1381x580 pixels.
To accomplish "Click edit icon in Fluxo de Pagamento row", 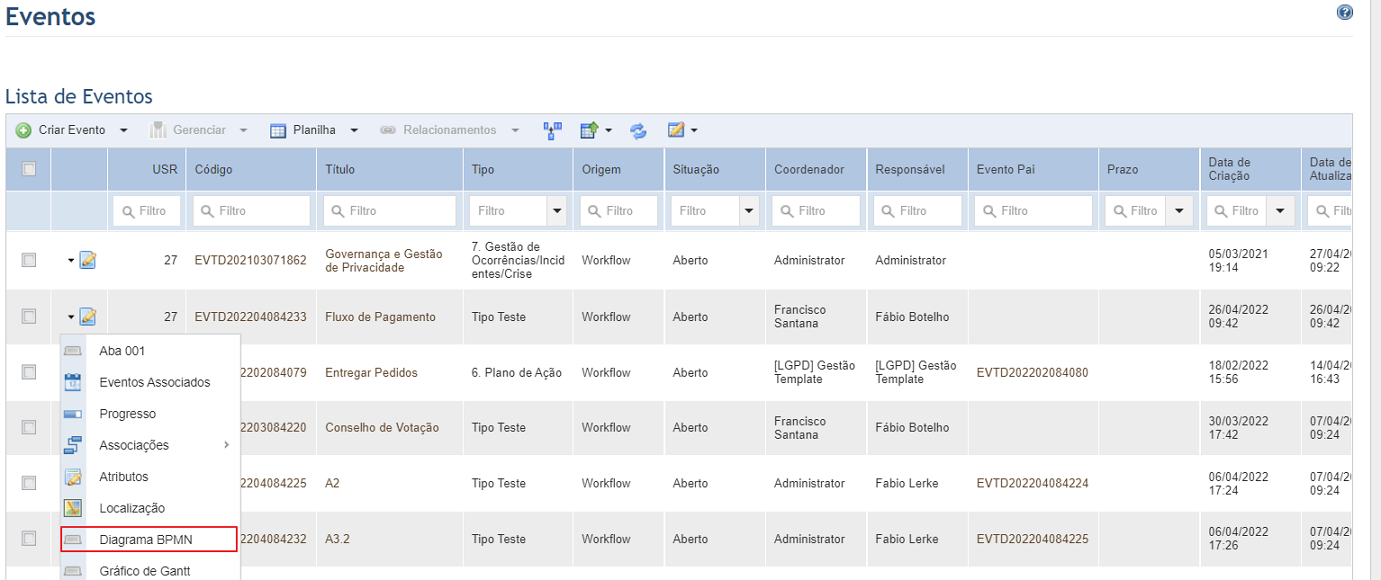I will click(x=88, y=317).
